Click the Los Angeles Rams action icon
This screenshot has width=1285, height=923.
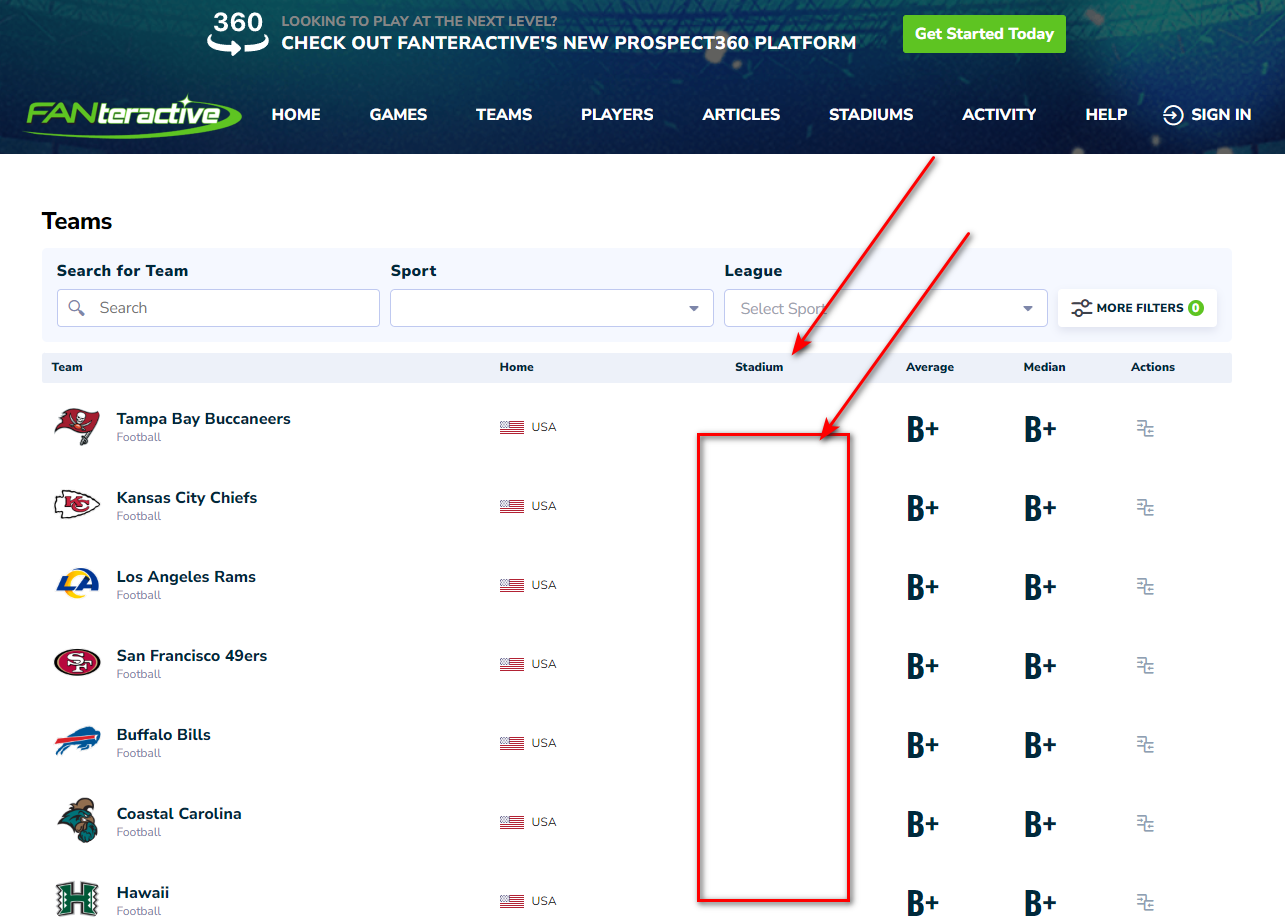click(x=1146, y=586)
